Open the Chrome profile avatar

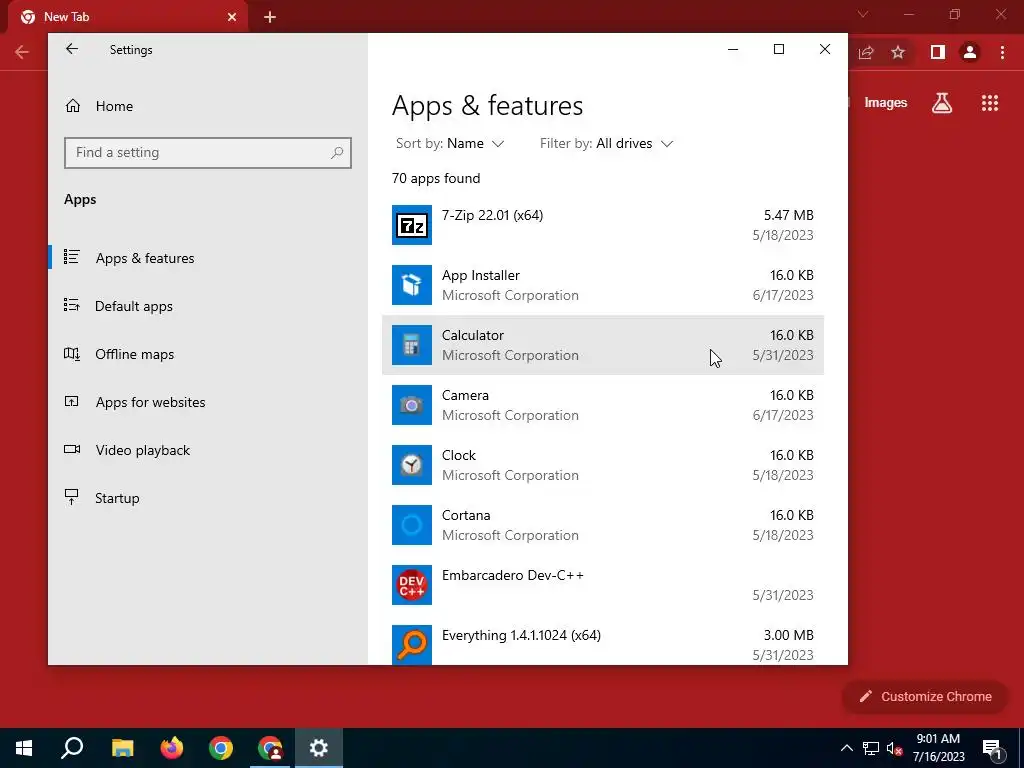coord(970,52)
